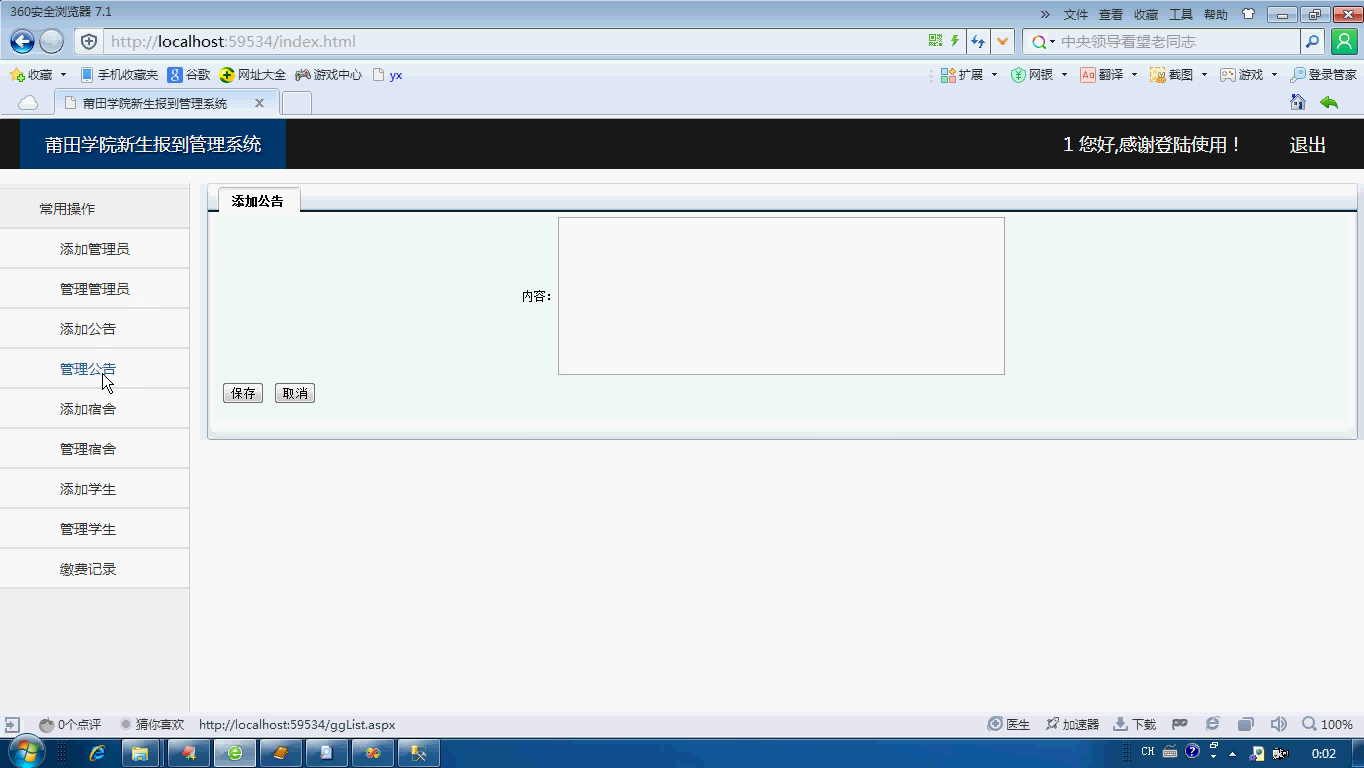Click the 添加公告 panel tab

[x=258, y=201]
